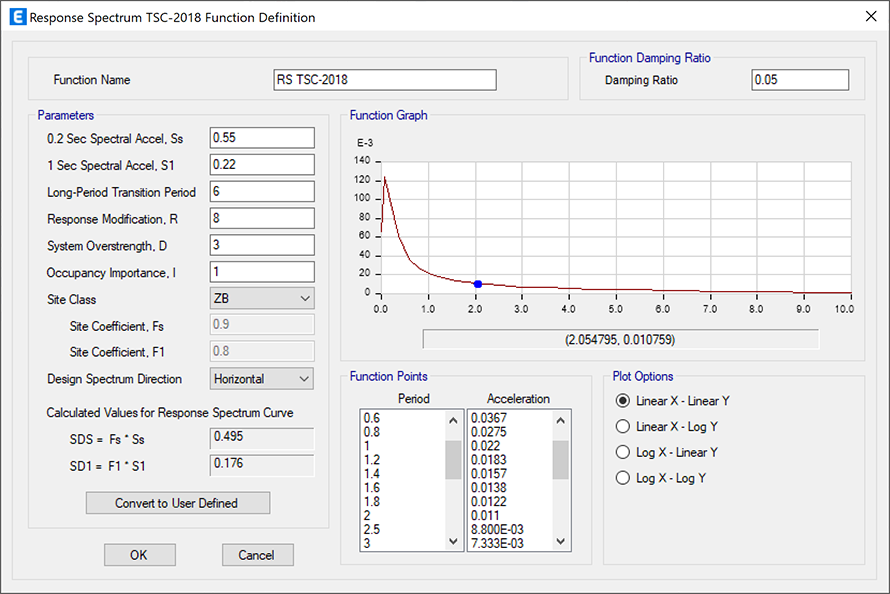Click the ETABS app icon in title bar
The height and width of the screenshot is (594, 890).
click(x=18, y=17)
